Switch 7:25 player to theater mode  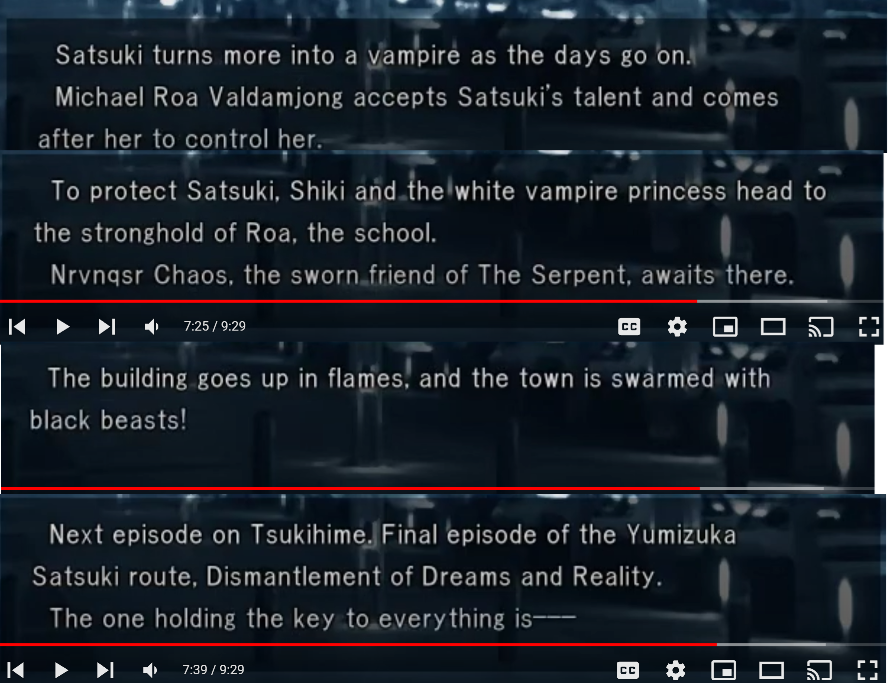pyautogui.click(x=773, y=326)
